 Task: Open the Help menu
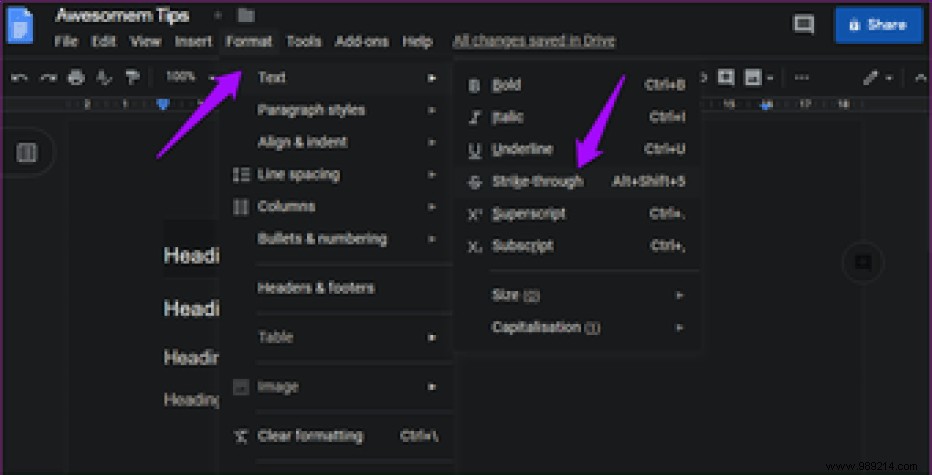coord(417,41)
